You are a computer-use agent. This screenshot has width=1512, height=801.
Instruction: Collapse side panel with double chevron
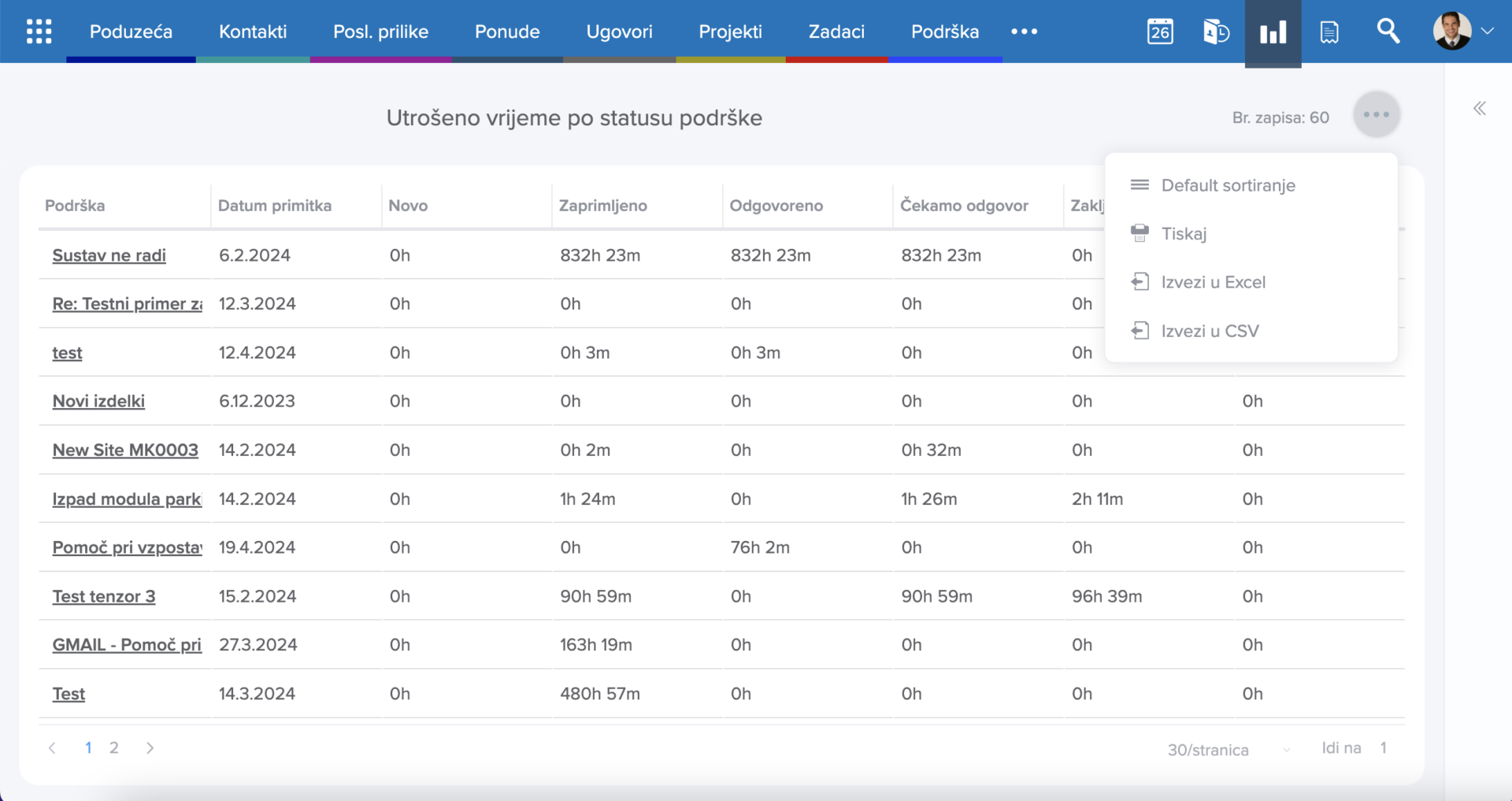click(1480, 109)
